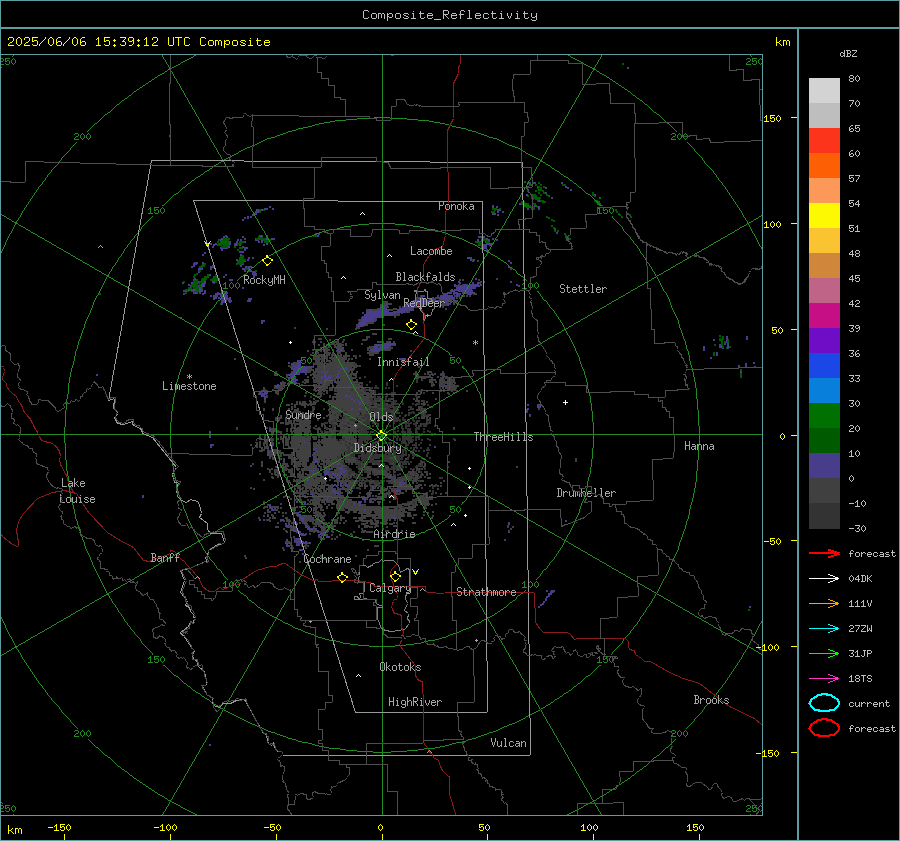Click the Cochrane town label

[x=327, y=559]
